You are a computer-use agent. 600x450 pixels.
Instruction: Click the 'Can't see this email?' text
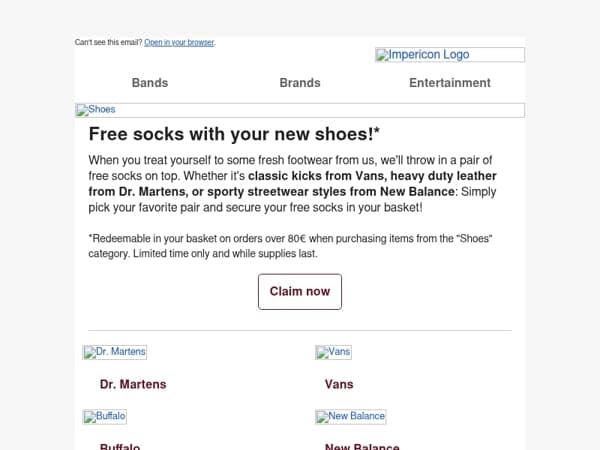tap(108, 42)
